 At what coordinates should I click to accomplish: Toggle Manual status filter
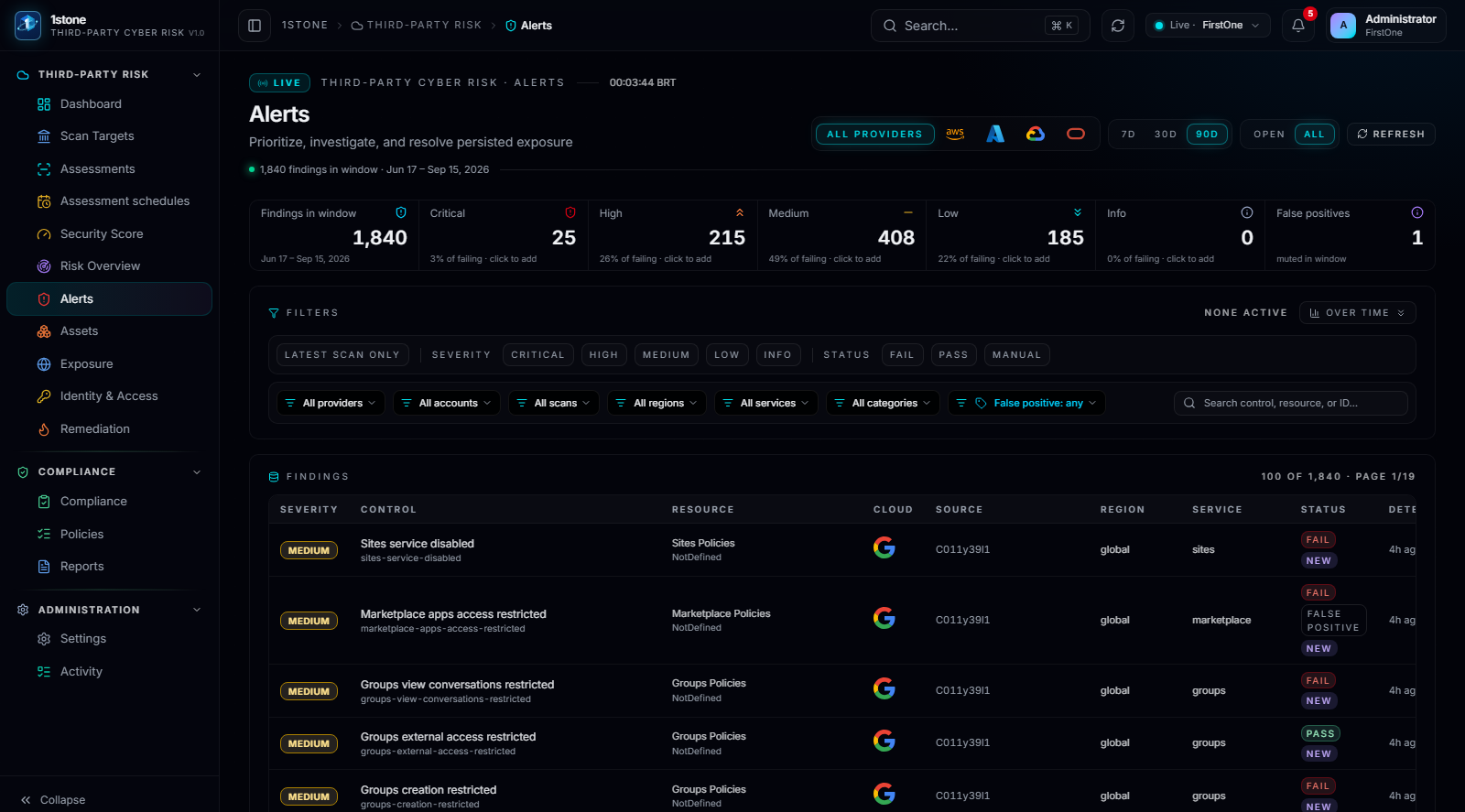1017,355
